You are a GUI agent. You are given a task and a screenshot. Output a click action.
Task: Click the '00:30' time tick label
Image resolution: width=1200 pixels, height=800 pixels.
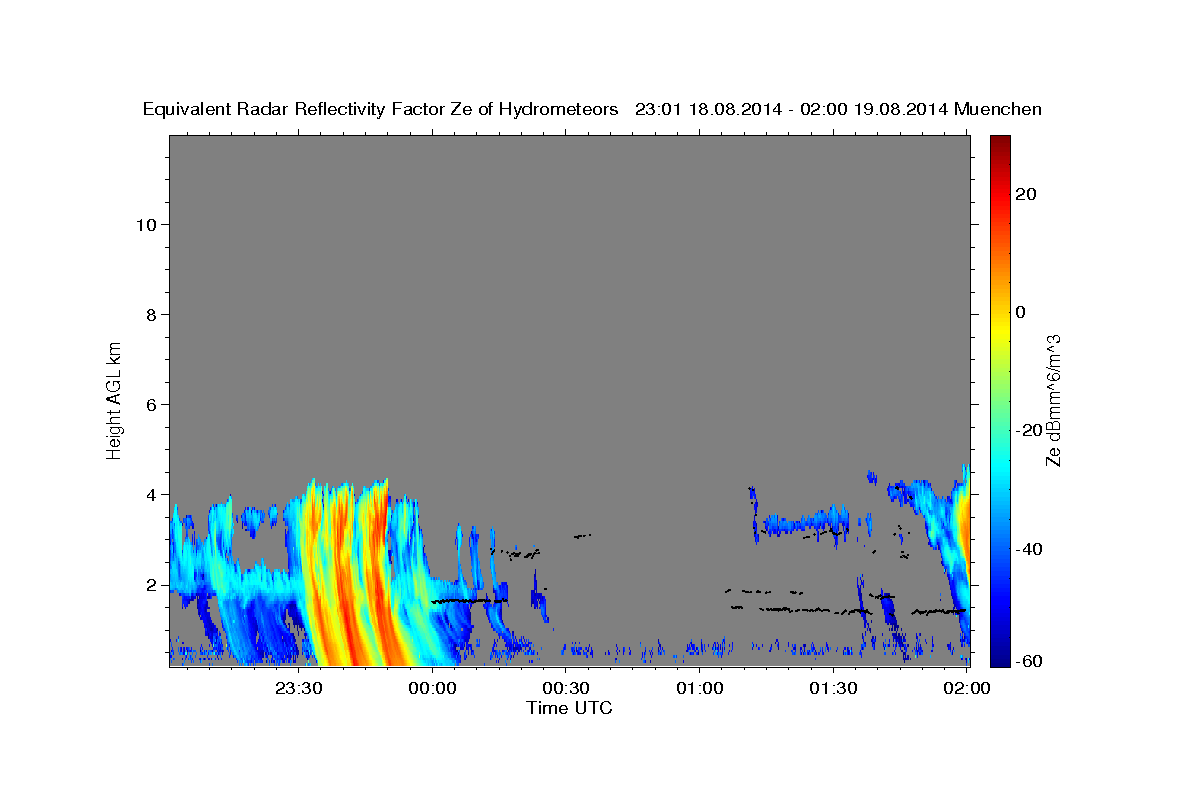pos(566,689)
